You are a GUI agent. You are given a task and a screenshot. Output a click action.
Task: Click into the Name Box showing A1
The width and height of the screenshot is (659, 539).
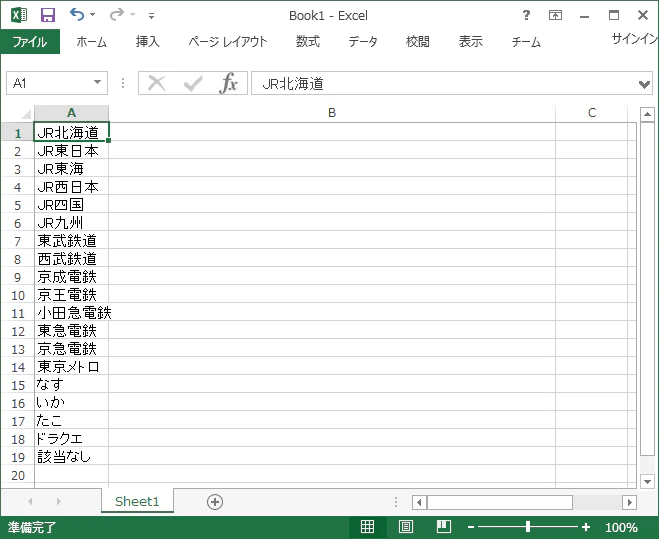coord(48,83)
